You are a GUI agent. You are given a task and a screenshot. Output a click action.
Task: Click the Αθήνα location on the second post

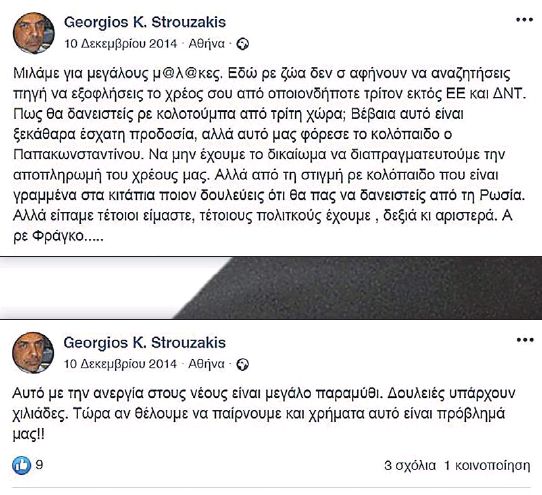point(207,364)
